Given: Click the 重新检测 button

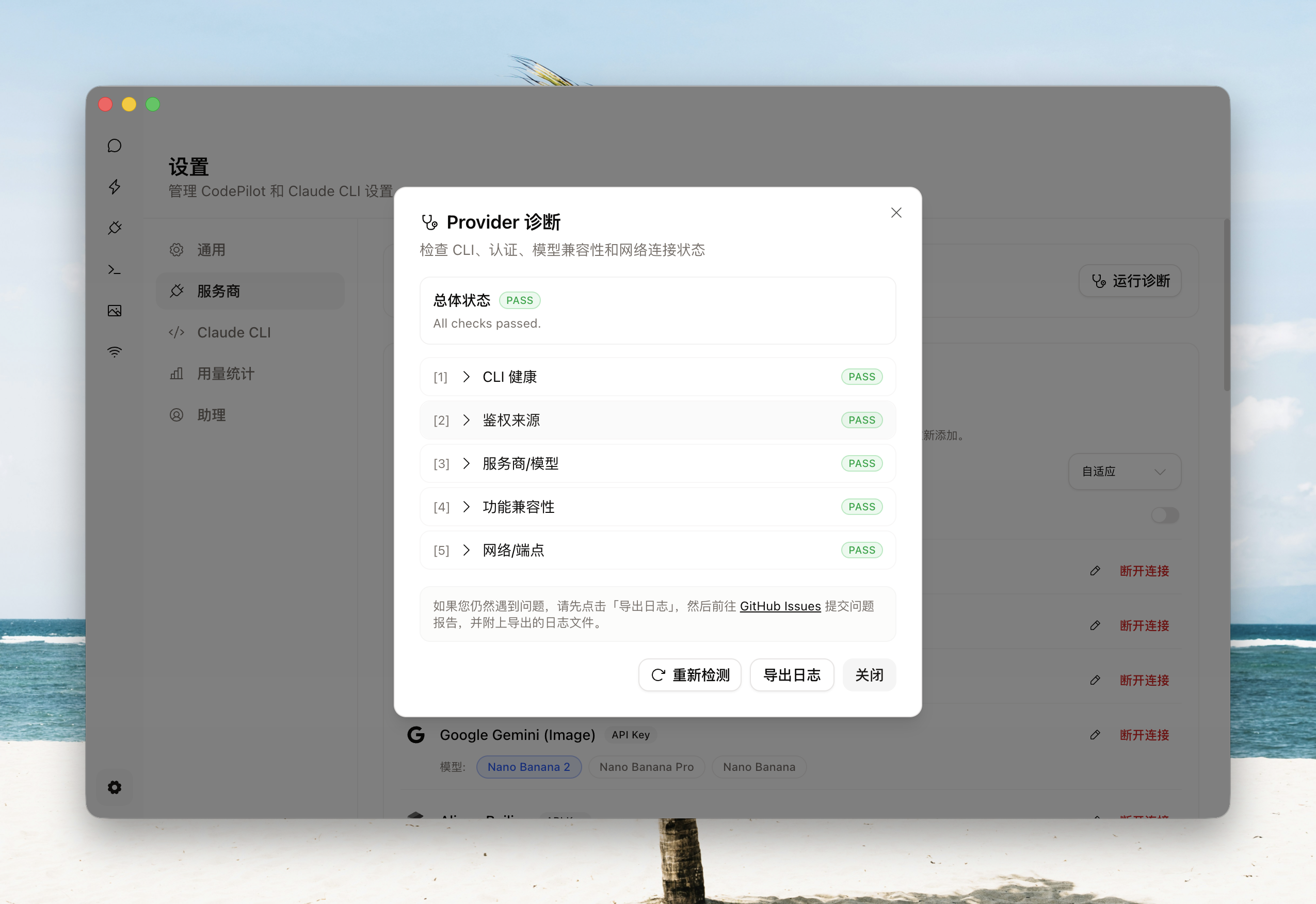Looking at the screenshot, I should (689, 674).
